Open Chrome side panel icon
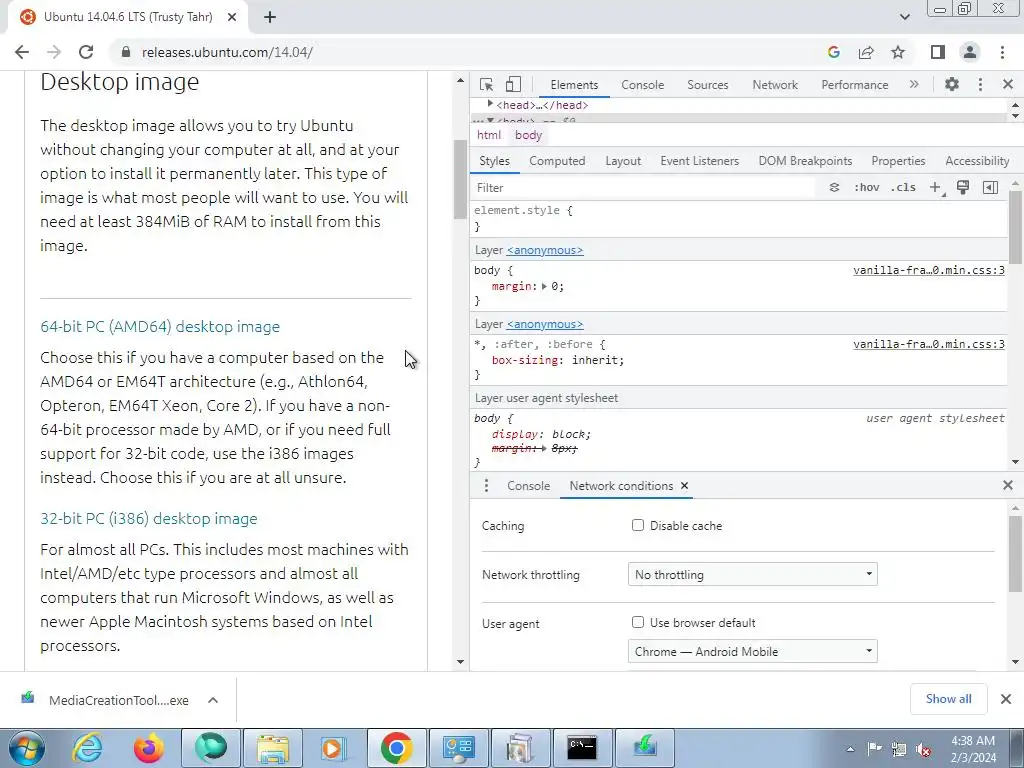Viewport: 1024px width, 768px height. 938,52
